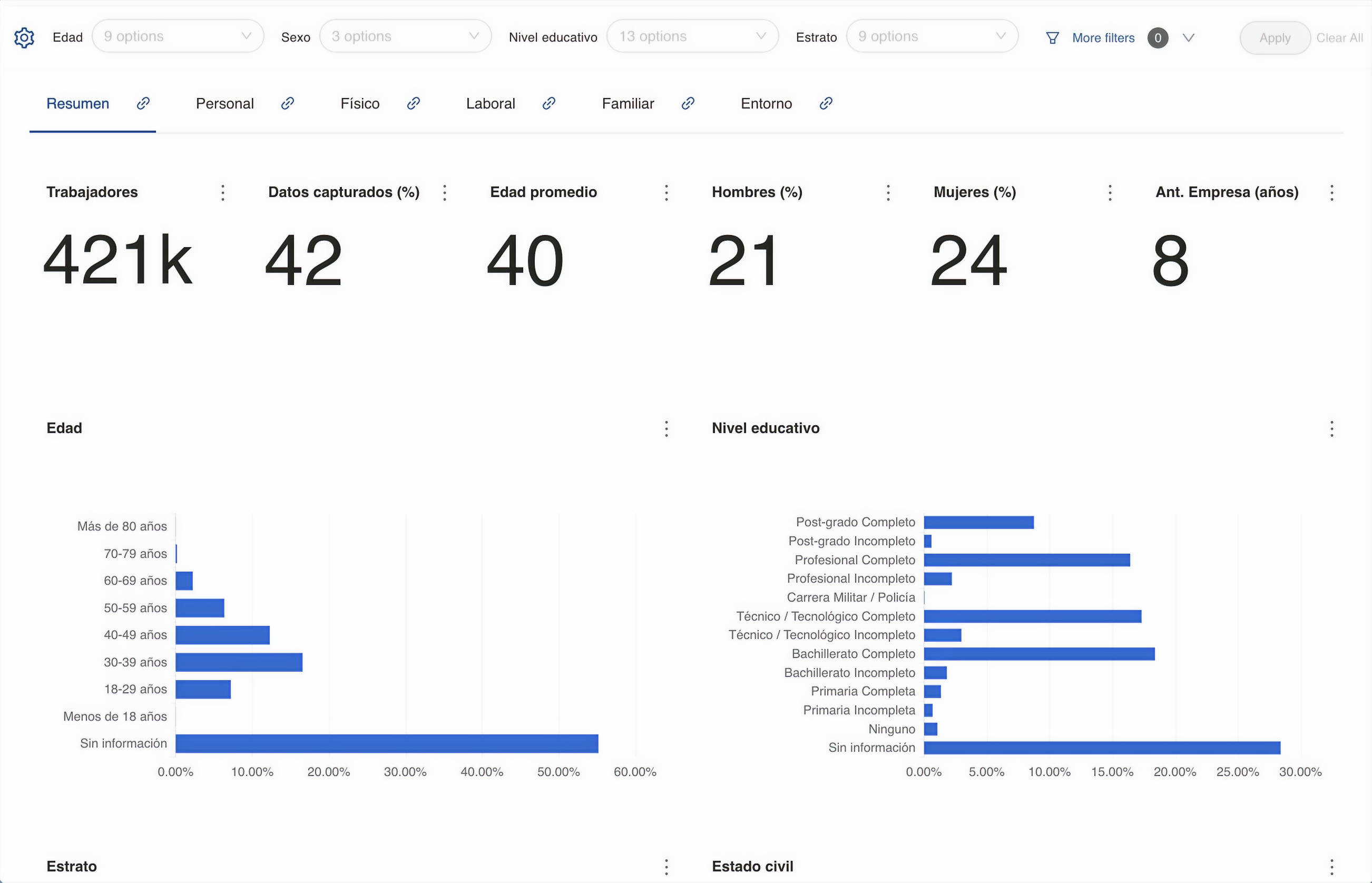Open the Hombres (%) card options menu
Screen dimensions: 1372x883
point(888,193)
